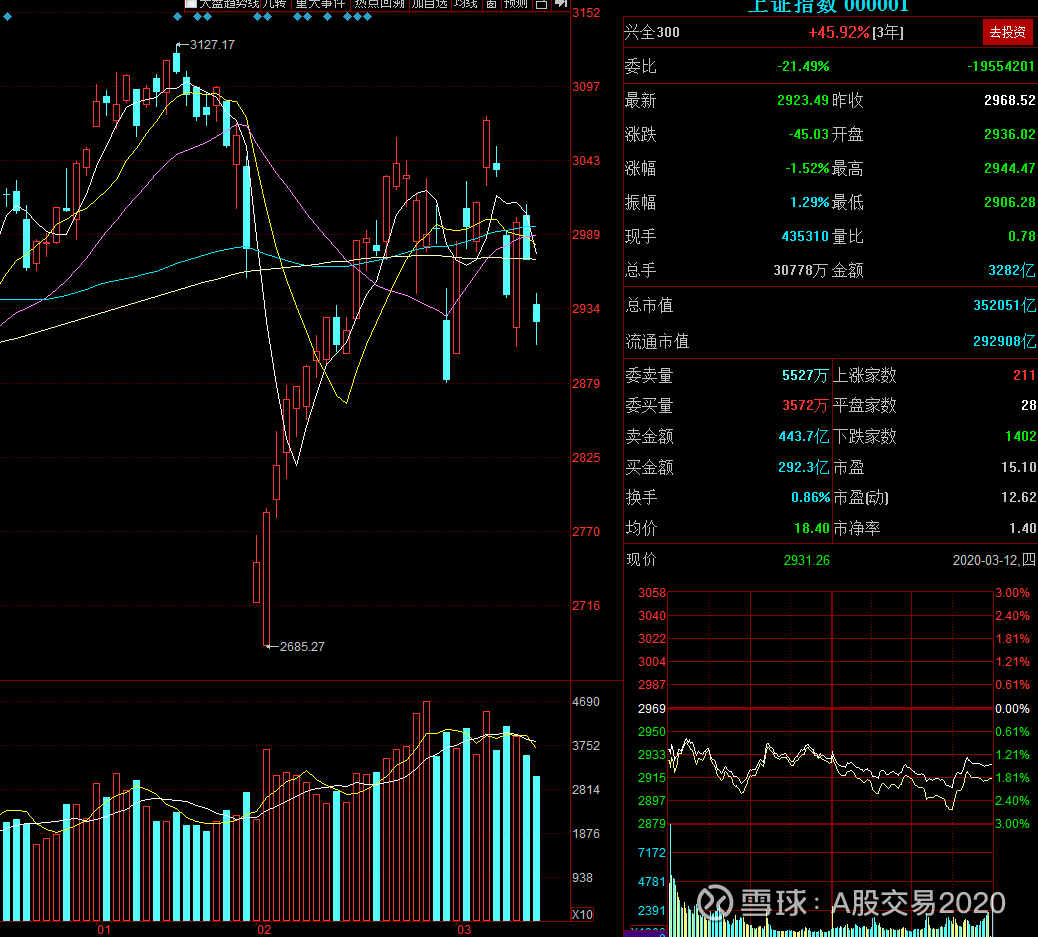The image size is (1038, 937).
Task: Click the 九转 indicator button
Action: click(275, 3)
